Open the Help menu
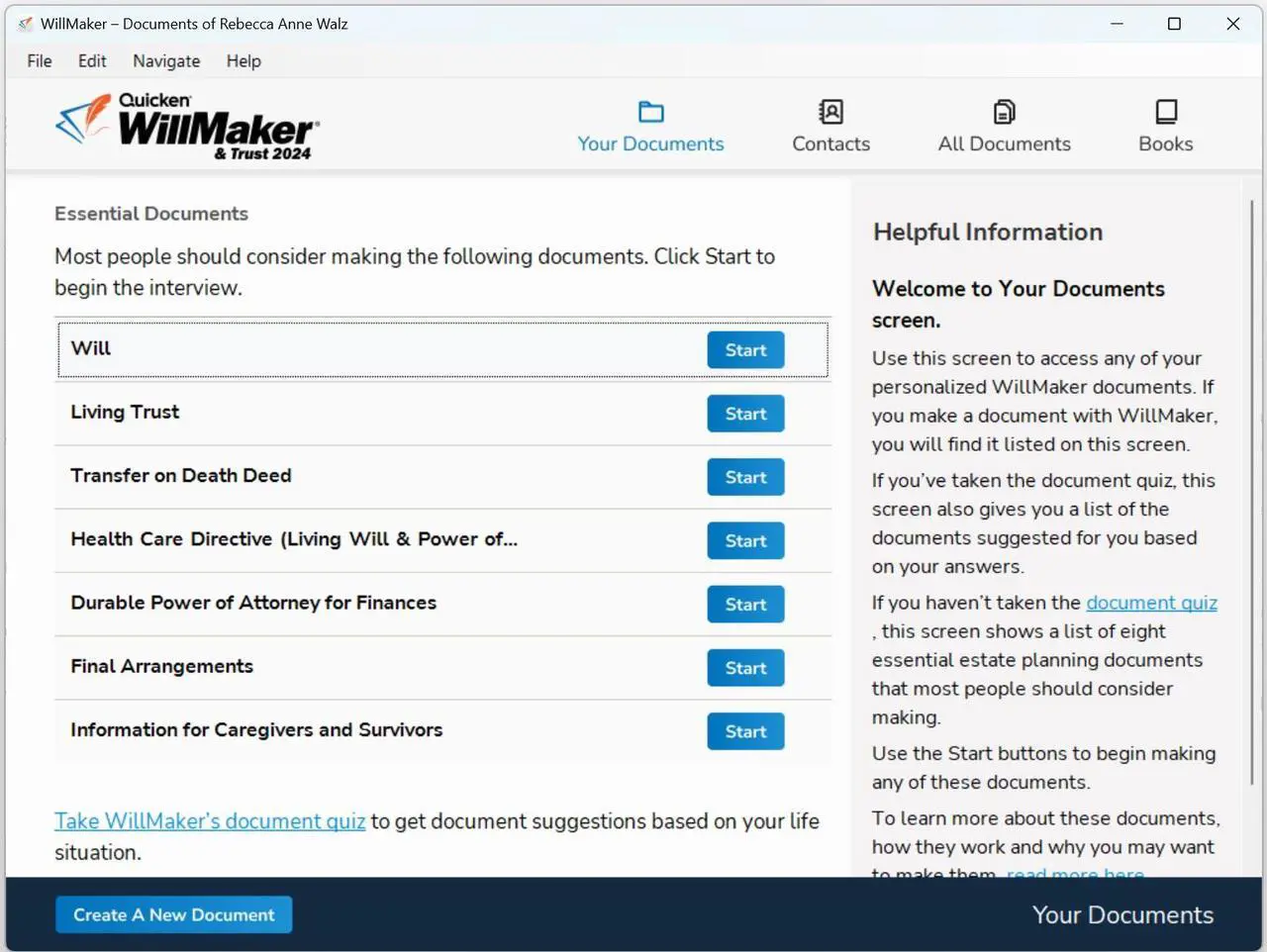 (244, 61)
